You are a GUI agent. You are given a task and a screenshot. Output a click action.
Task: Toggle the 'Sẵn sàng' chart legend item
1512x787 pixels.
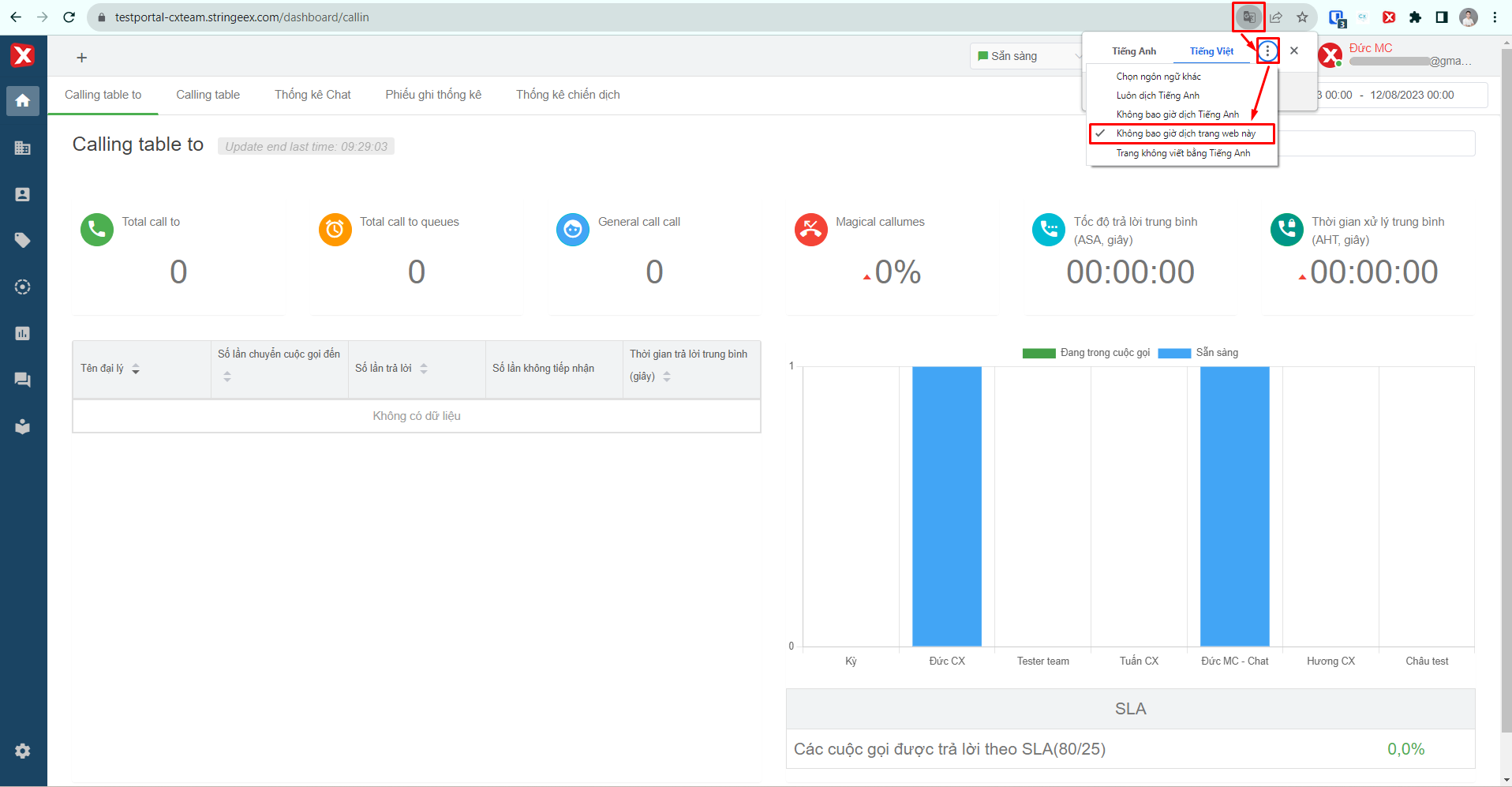click(x=1199, y=353)
